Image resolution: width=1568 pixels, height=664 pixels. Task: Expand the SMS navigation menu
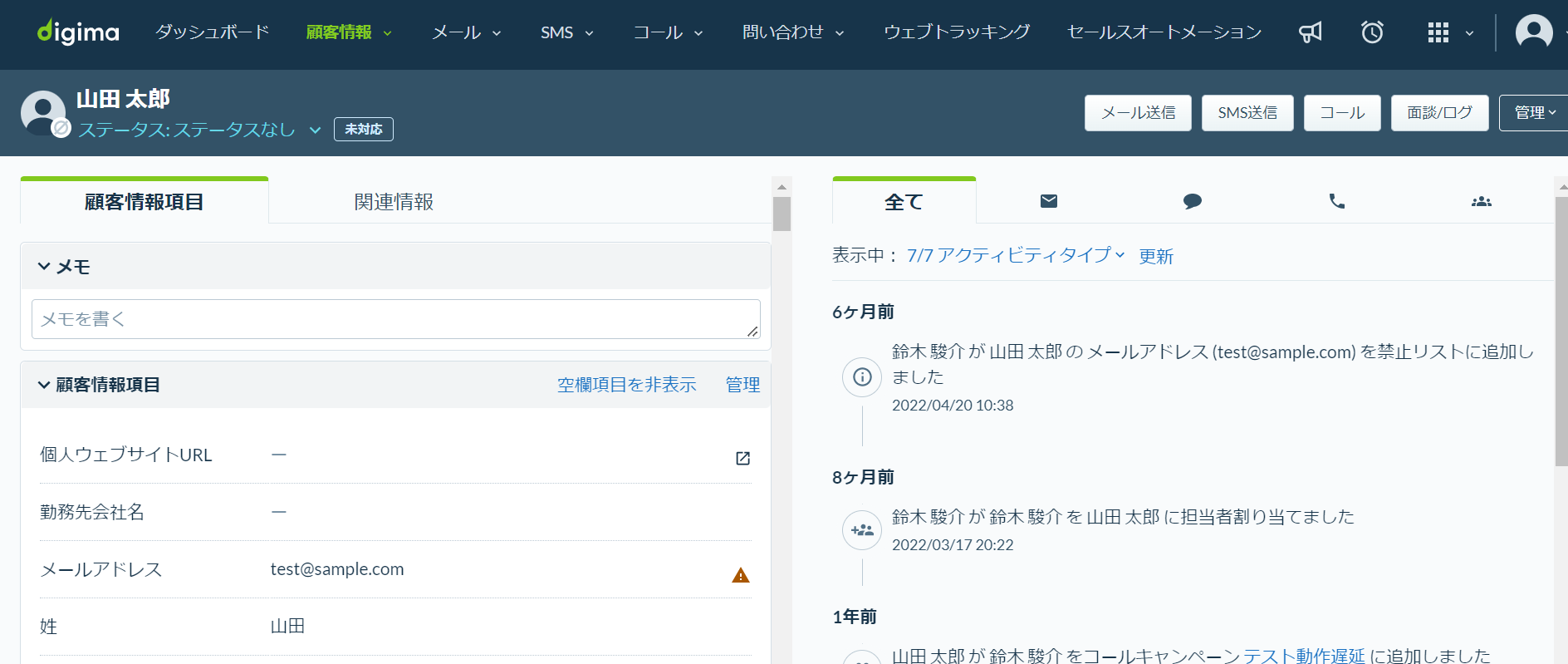[567, 32]
